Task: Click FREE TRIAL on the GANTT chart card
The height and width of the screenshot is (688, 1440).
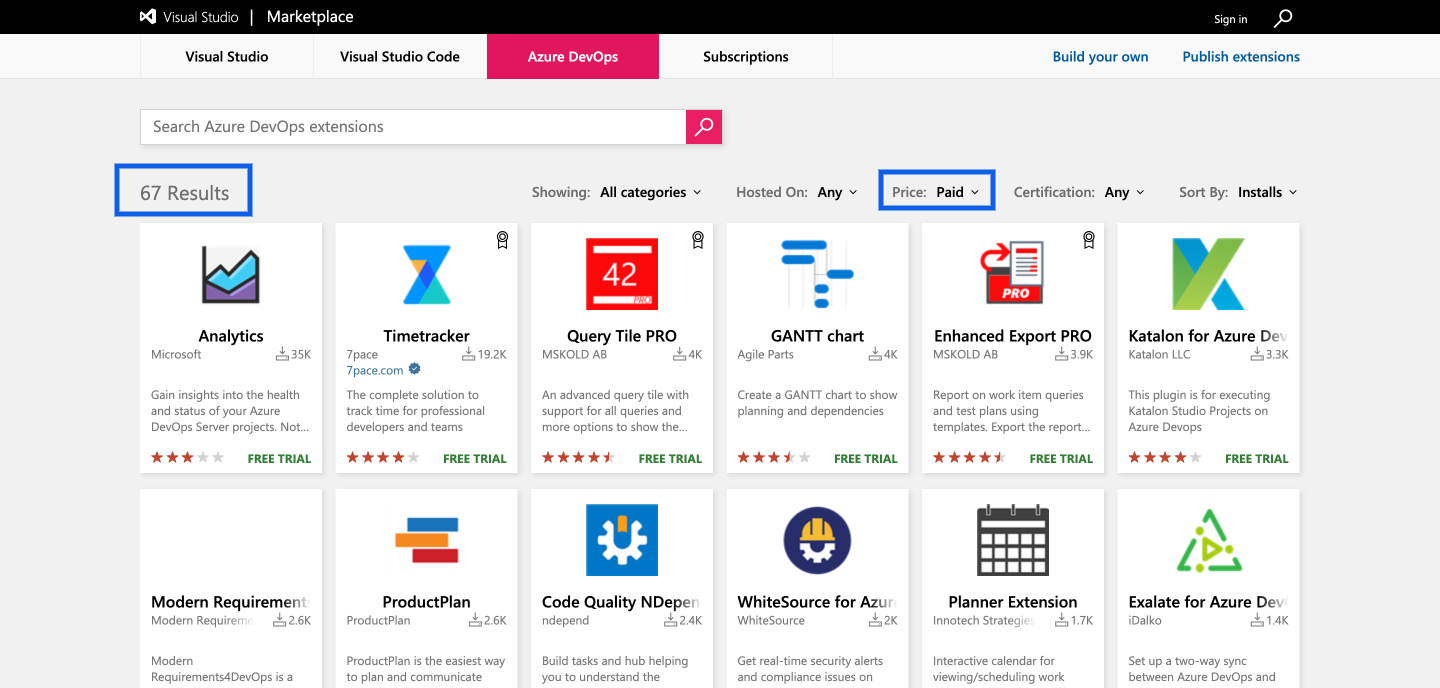Action: (866, 459)
